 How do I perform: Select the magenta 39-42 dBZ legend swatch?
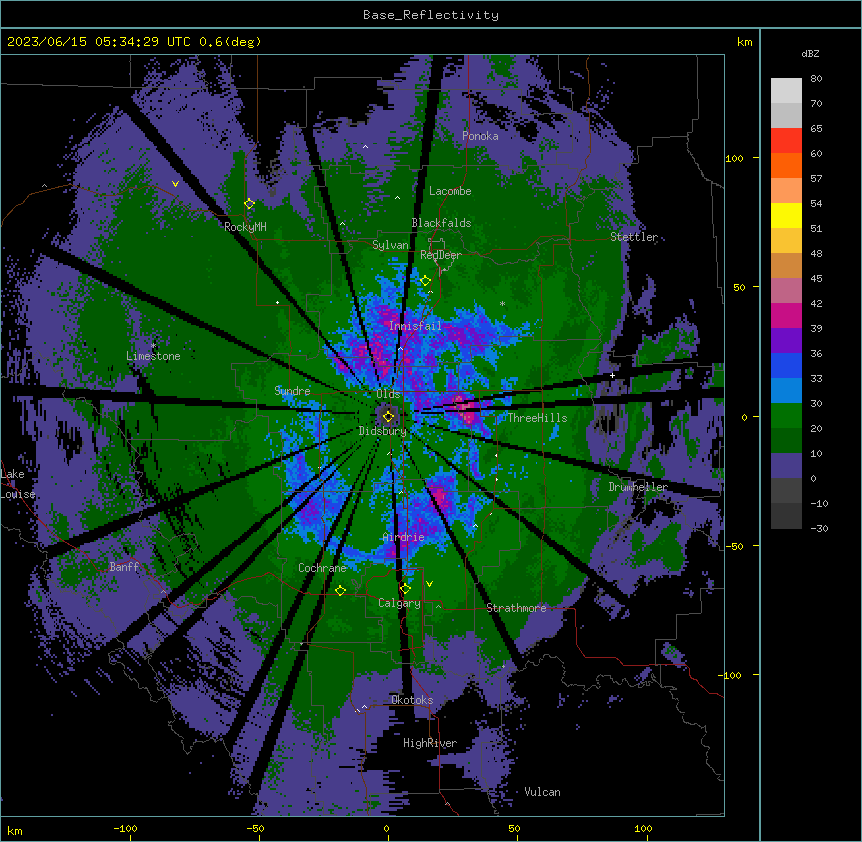click(786, 315)
